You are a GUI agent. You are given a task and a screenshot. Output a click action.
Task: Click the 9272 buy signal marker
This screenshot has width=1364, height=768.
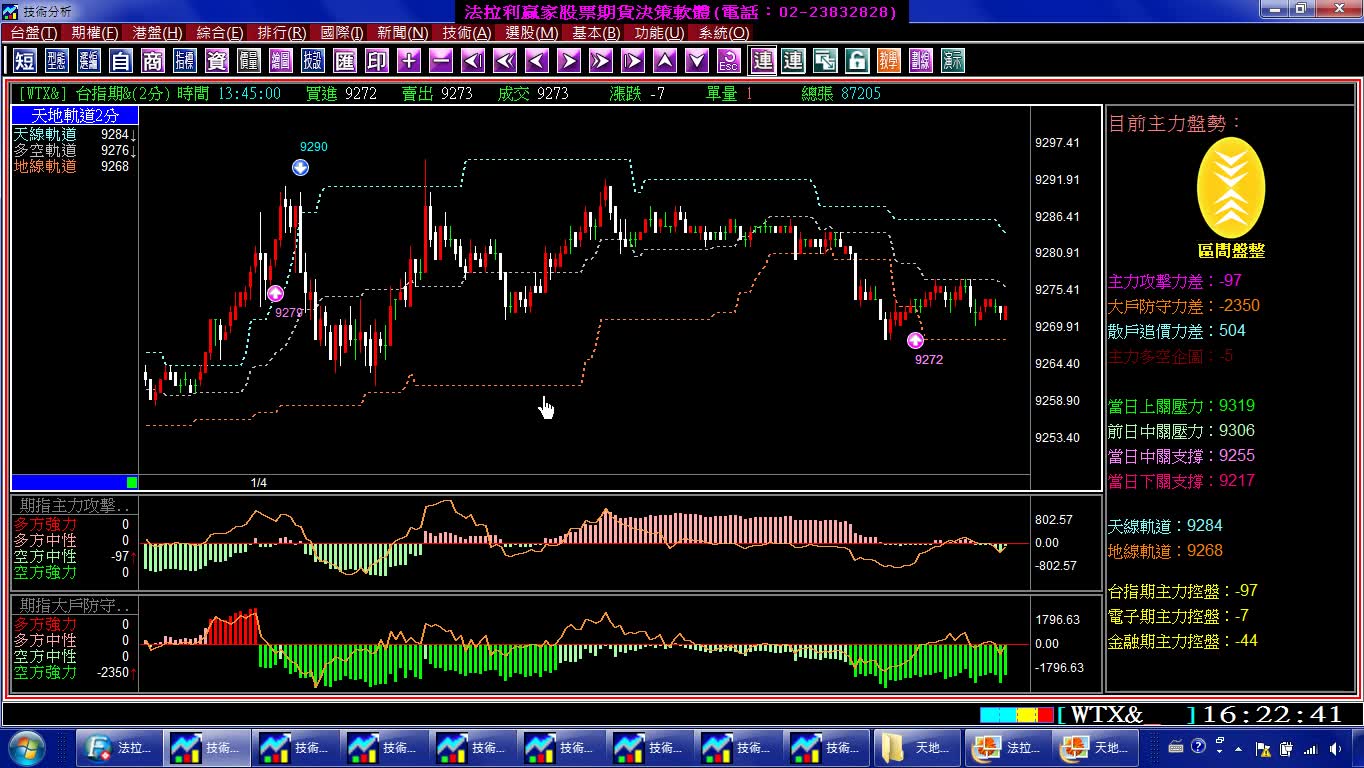click(x=916, y=341)
